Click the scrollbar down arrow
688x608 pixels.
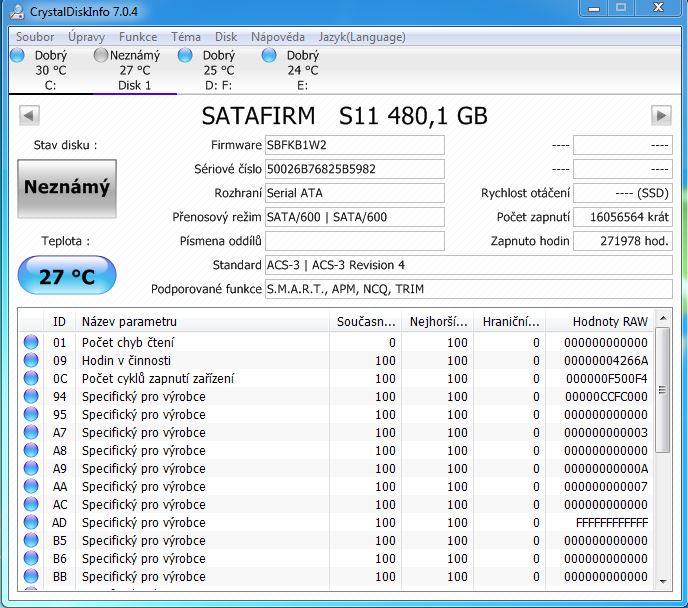click(663, 581)
